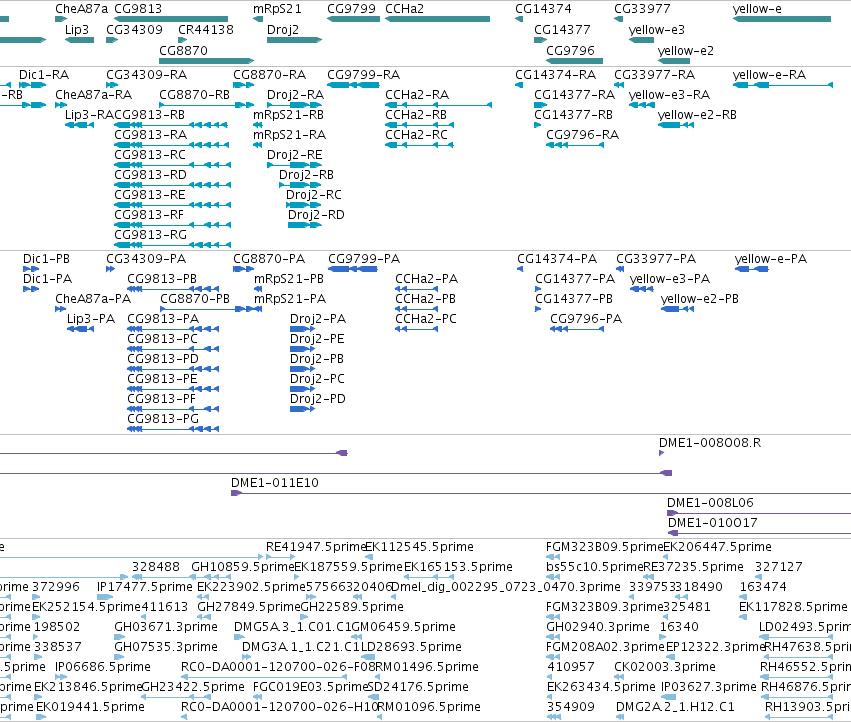The image size is (851, 722).
Task: Select clone label DME1-011E10
Action: [275, 483]
